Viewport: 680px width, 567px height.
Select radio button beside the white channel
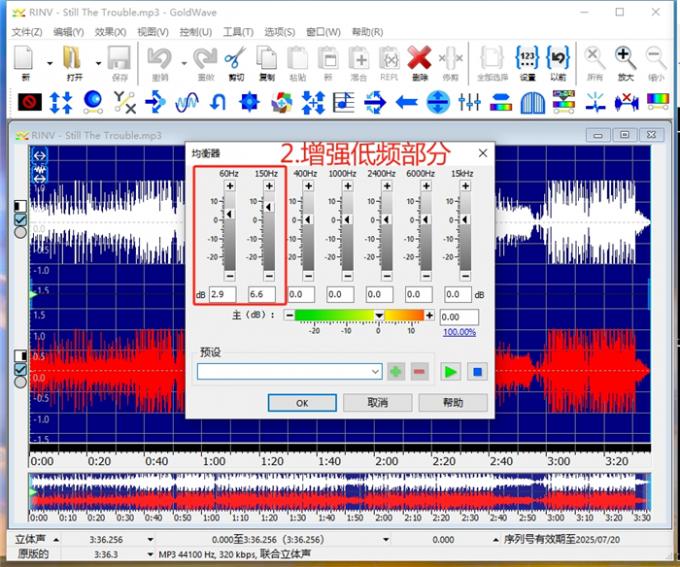(x=20, y=233)
